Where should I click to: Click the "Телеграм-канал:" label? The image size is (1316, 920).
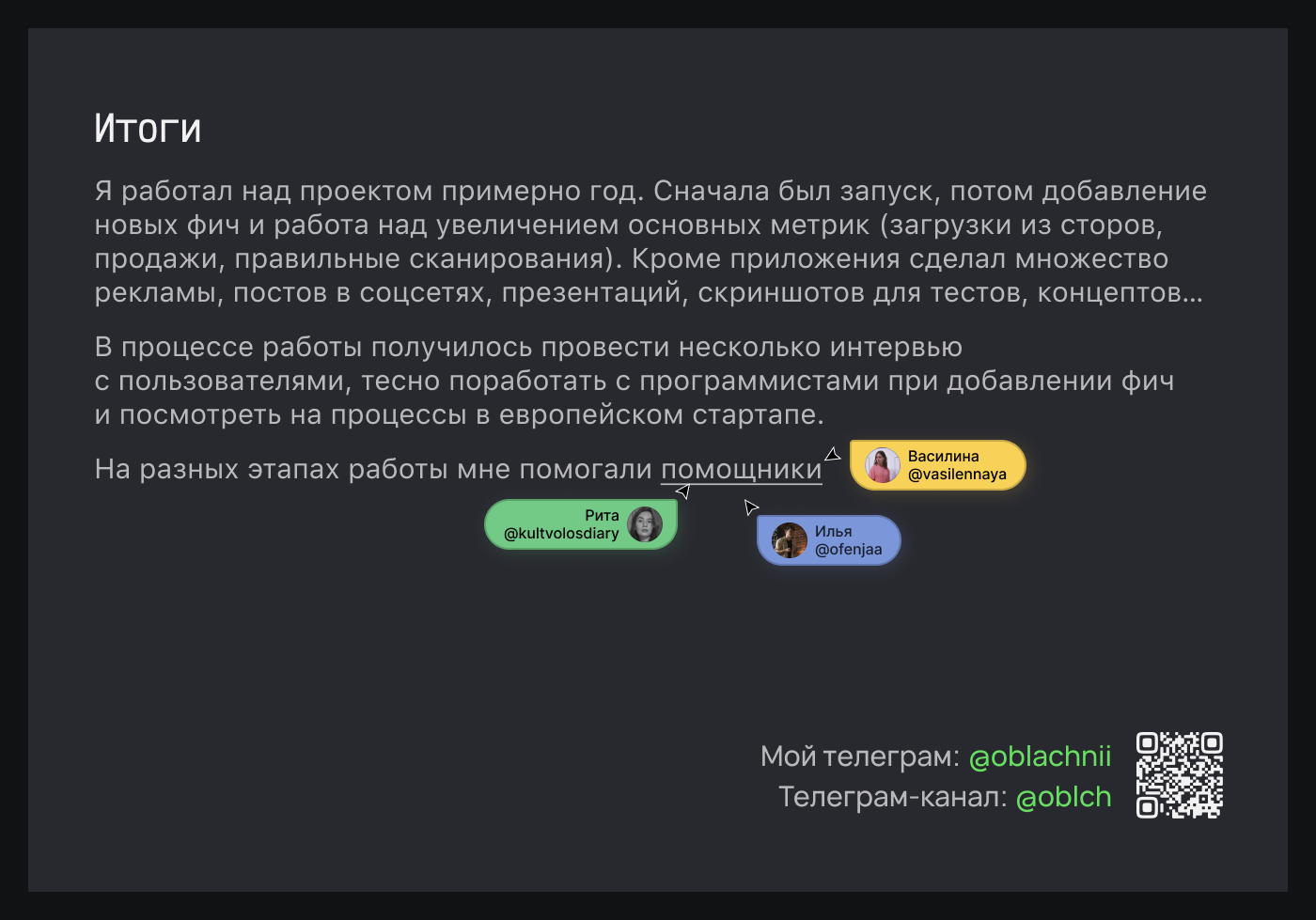[892, 797]
